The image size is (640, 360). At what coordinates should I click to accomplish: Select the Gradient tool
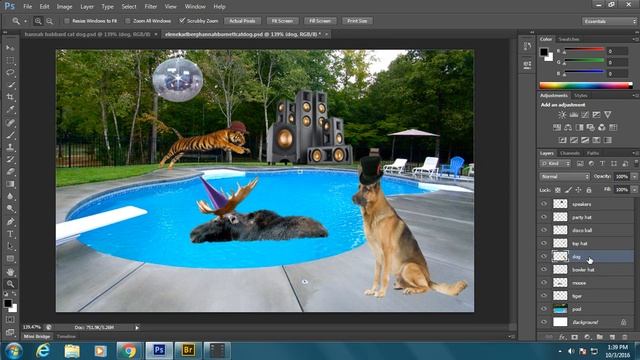[10, 184]
